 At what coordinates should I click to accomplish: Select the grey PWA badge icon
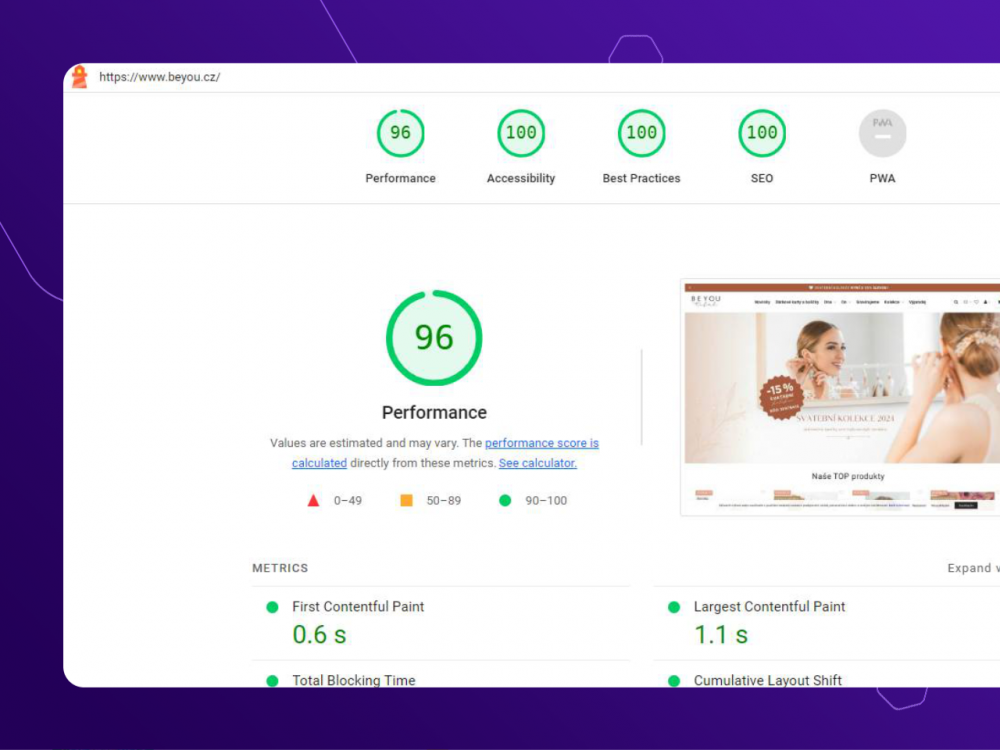pos(882,133)
